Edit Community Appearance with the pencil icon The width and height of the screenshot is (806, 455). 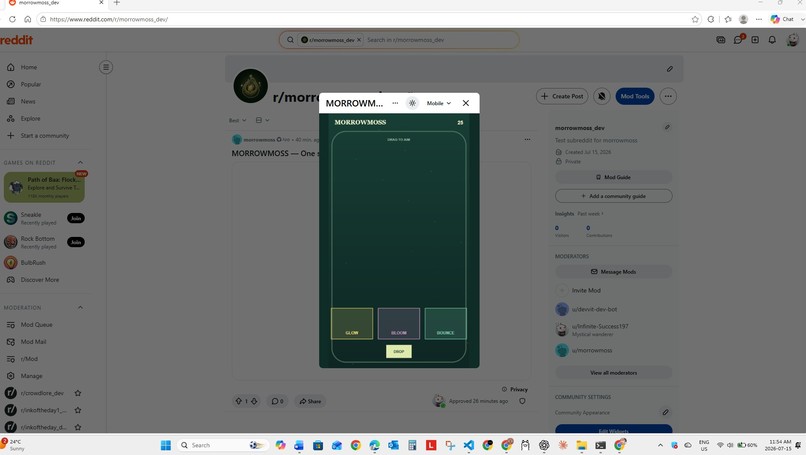pyautogui.click(x=665, y=412)
